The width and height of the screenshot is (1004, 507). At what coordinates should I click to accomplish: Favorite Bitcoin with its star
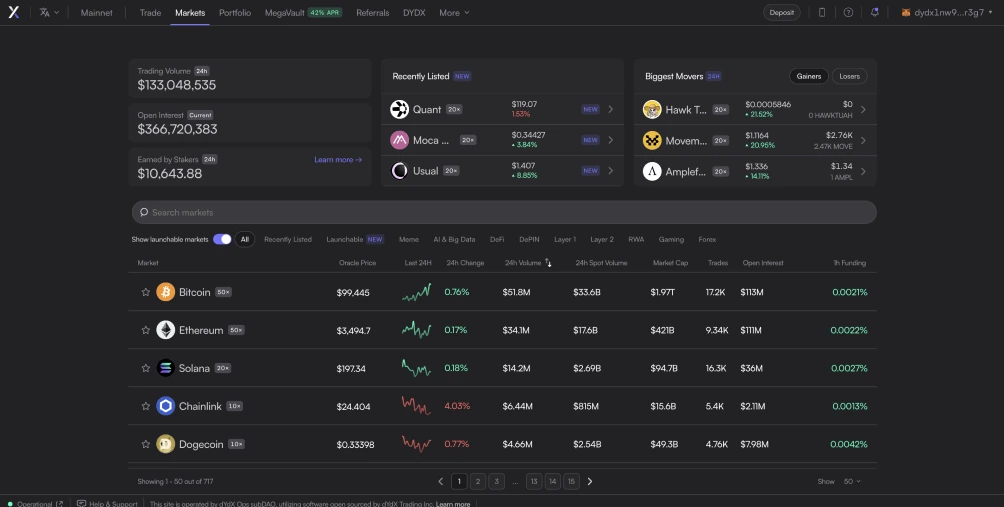145,292
